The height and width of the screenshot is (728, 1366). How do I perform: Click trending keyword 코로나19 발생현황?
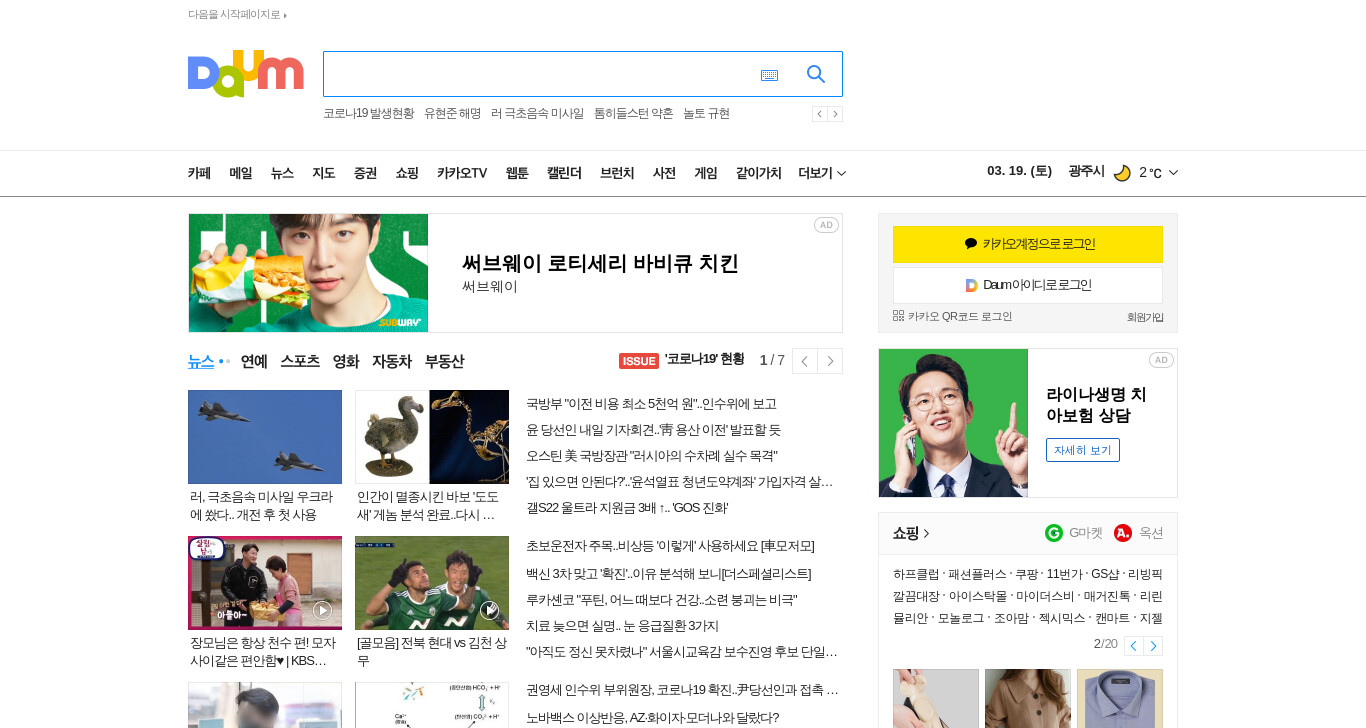(x=368, y=114)
